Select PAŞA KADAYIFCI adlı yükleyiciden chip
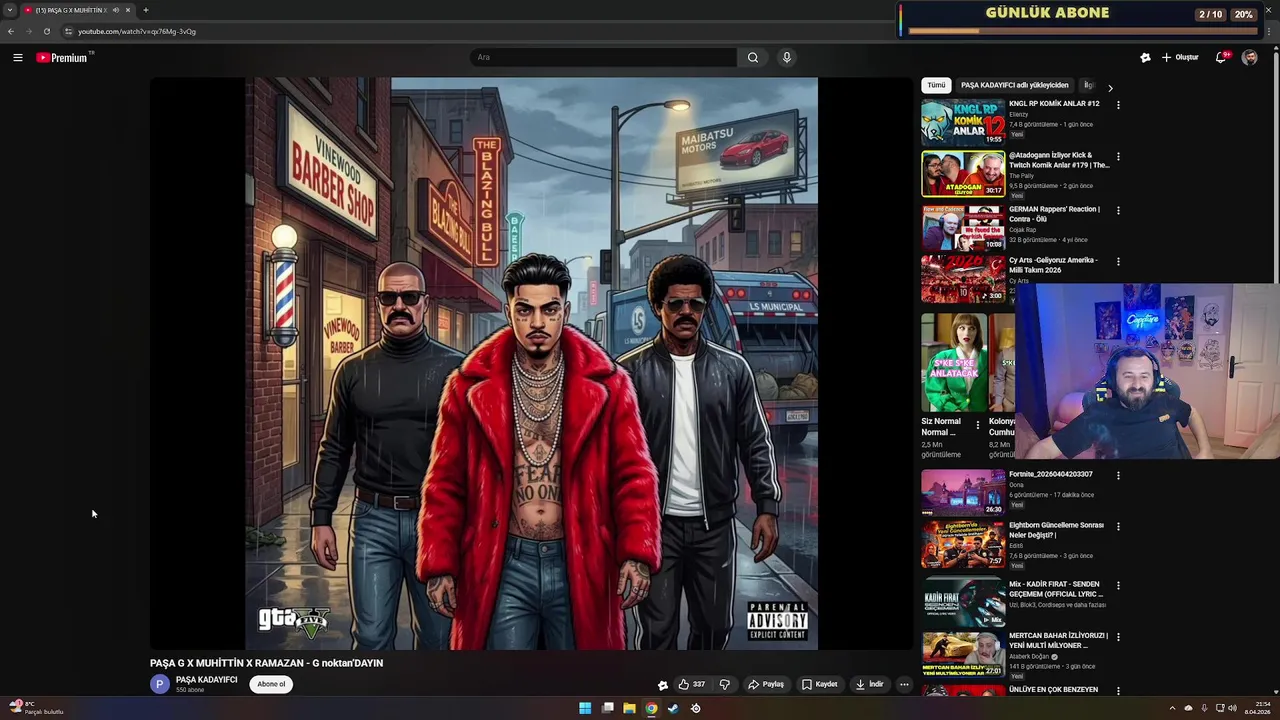1280x720 pixels. tap(1015, 85)
